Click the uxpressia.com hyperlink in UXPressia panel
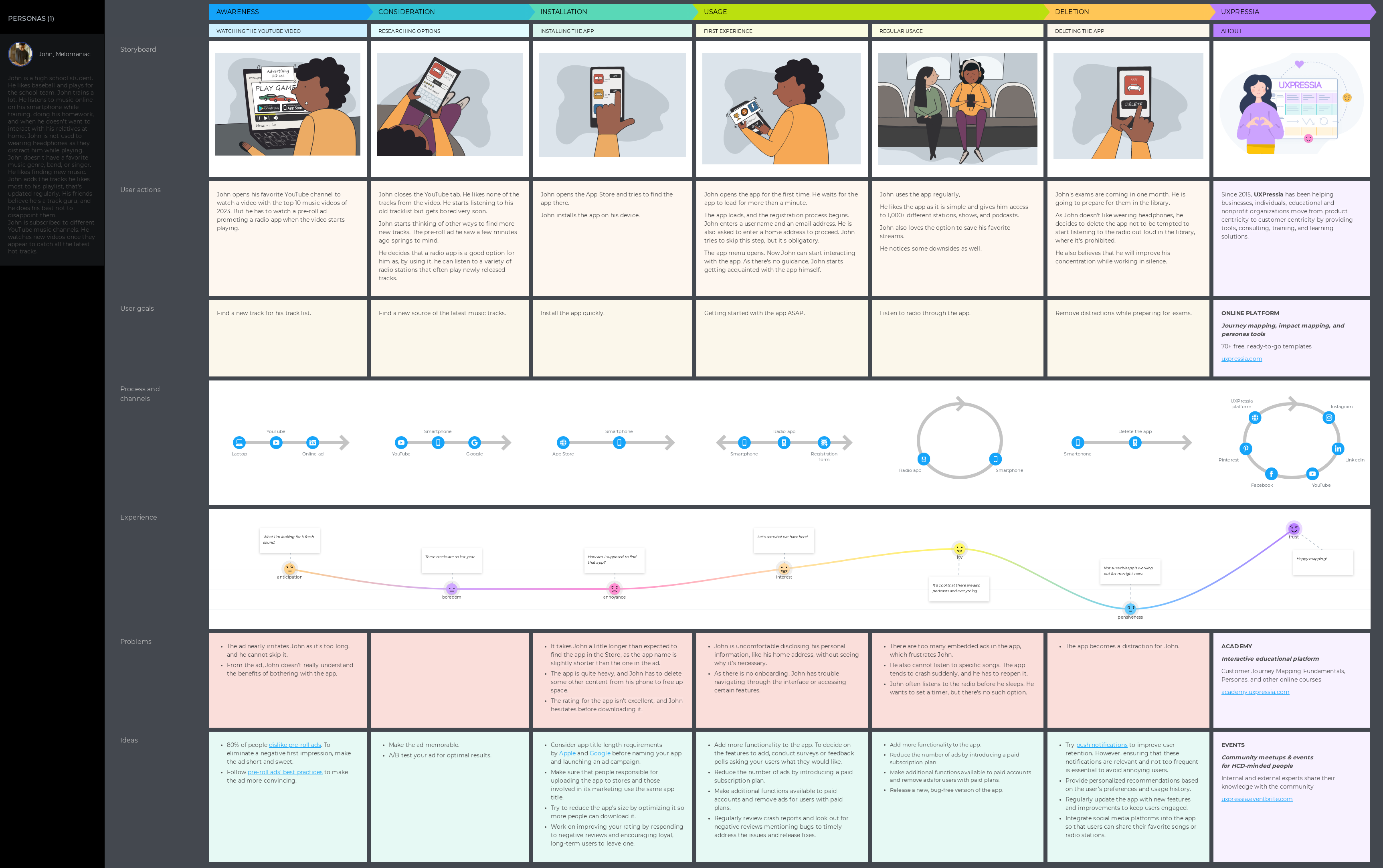Screen dimensions: 1383x868 1241,358
